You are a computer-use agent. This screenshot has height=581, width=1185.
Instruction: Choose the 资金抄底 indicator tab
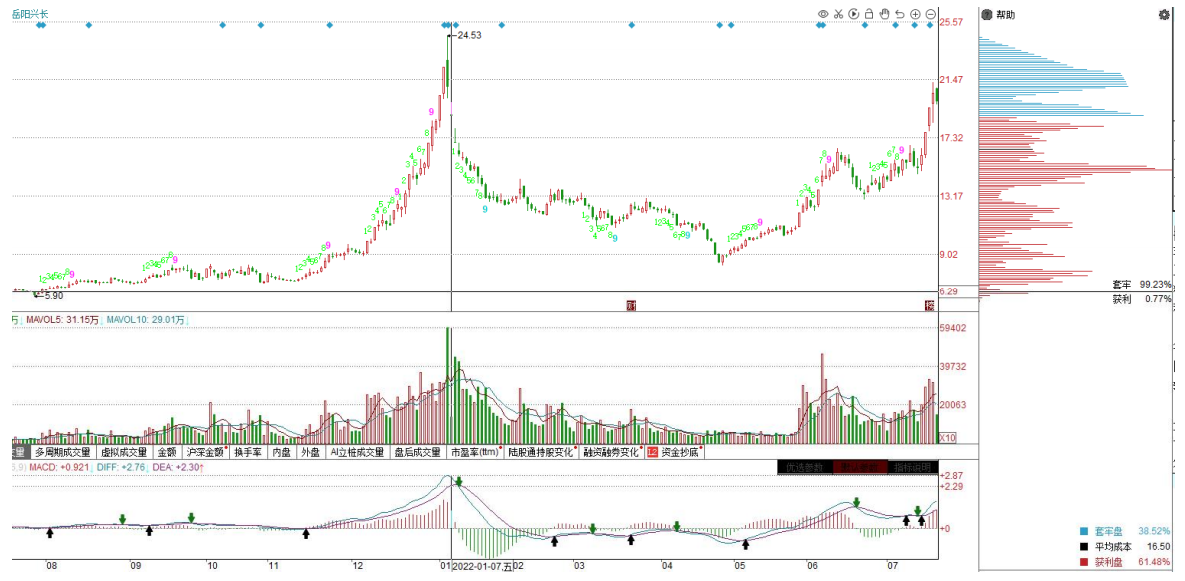pyautogui.click(x=679, y=452)
